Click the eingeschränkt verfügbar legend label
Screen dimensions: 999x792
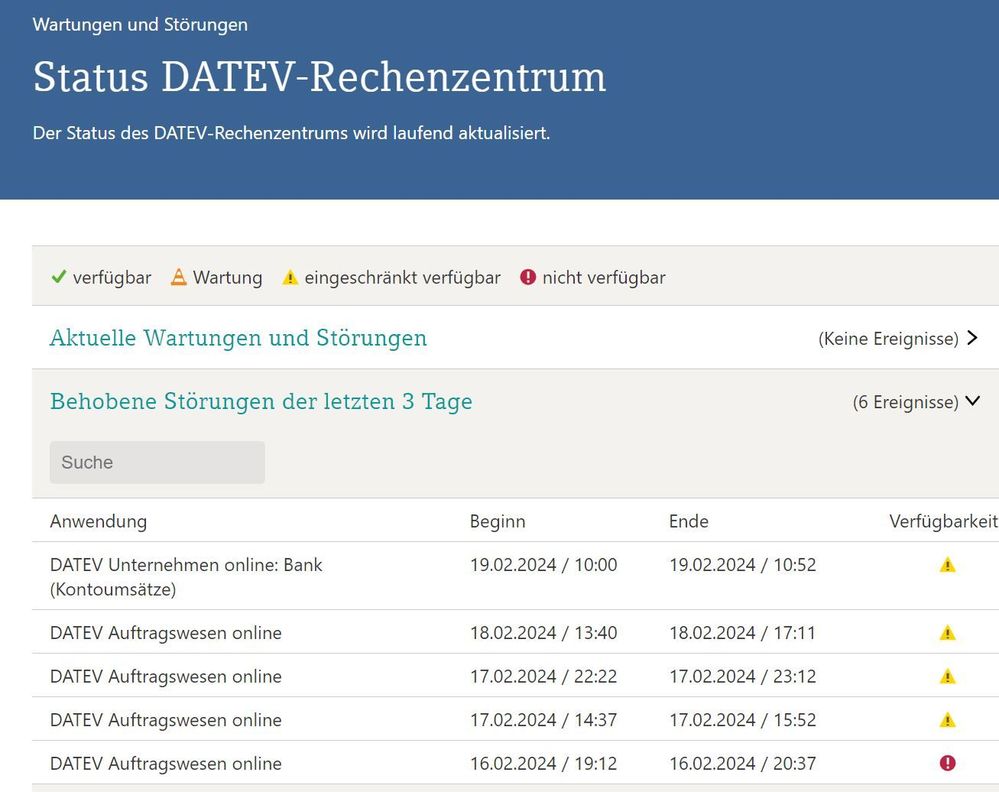(x=403, y=278)
